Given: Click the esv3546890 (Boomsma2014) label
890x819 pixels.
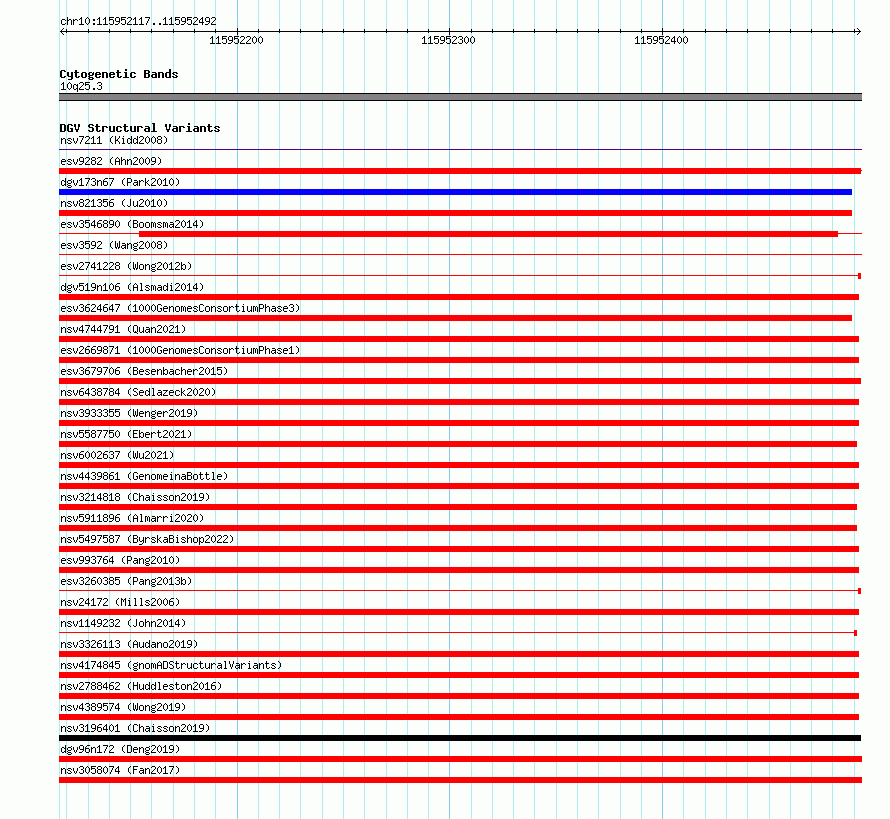Looking at the screenshot, I should [132, 224].
